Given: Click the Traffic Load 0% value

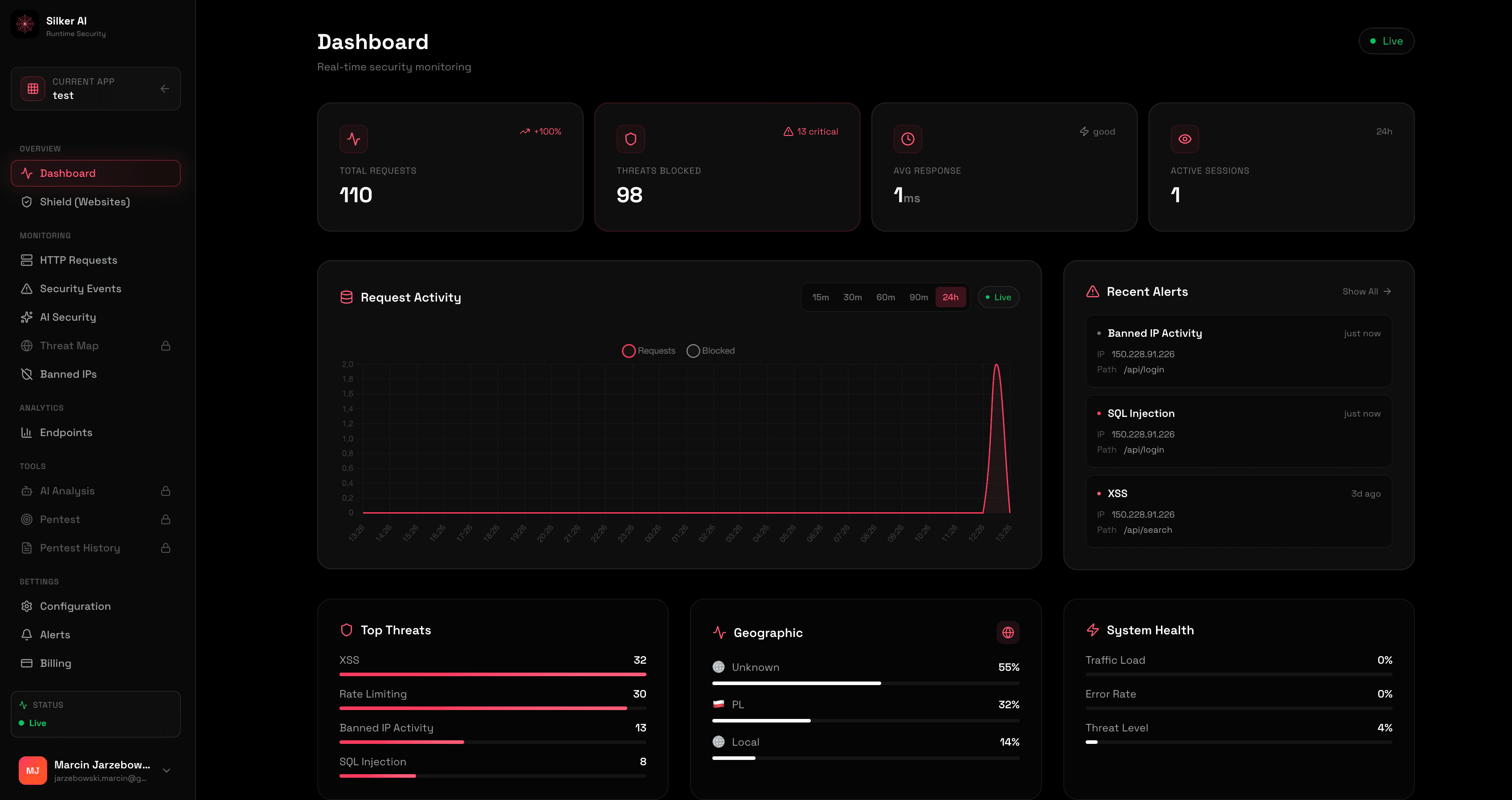Looking at the screenshot, I should pos(1385,660).
